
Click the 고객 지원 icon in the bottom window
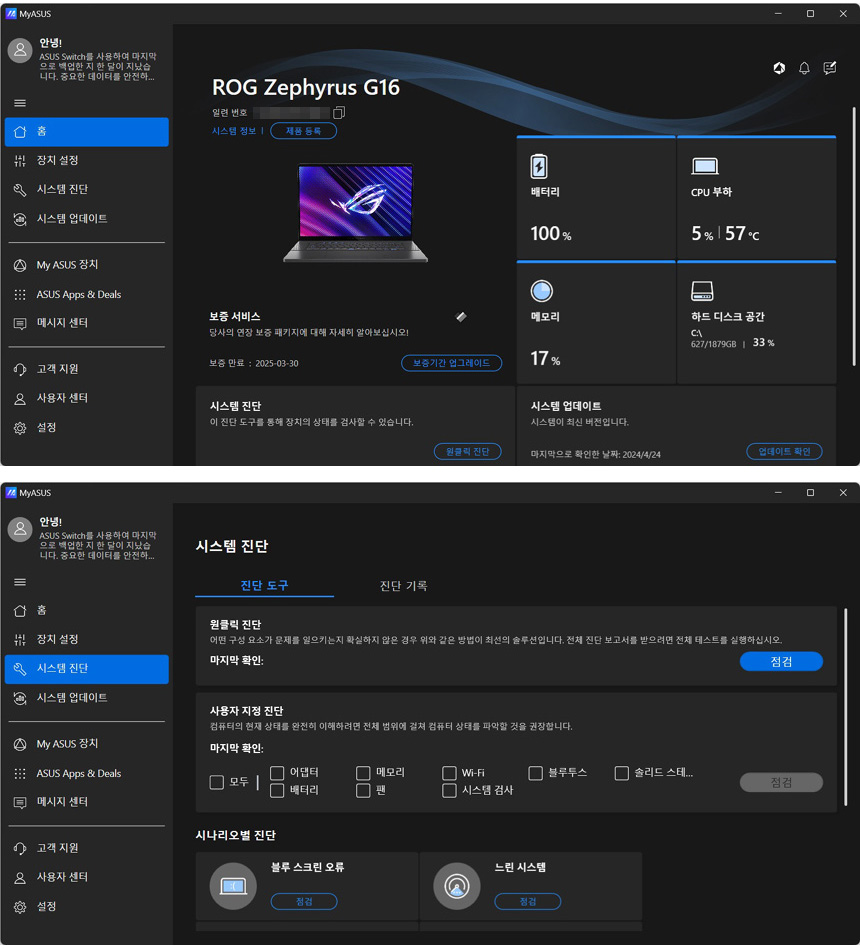pyautogui.click(x=20, y=848)
